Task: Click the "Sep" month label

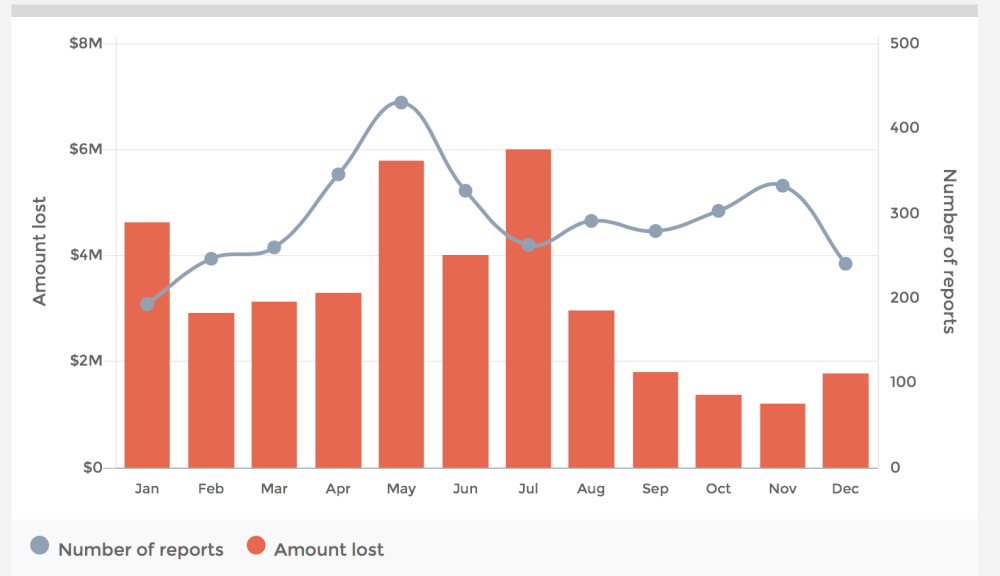Action: tap(655, 489)
